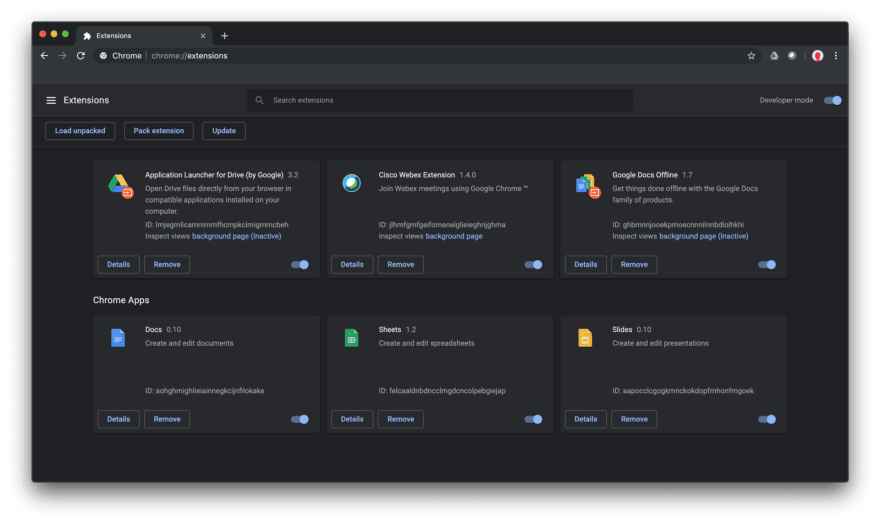Remove the Slides app
Viewport: 880px width, 524px height.
pos(634,419)
